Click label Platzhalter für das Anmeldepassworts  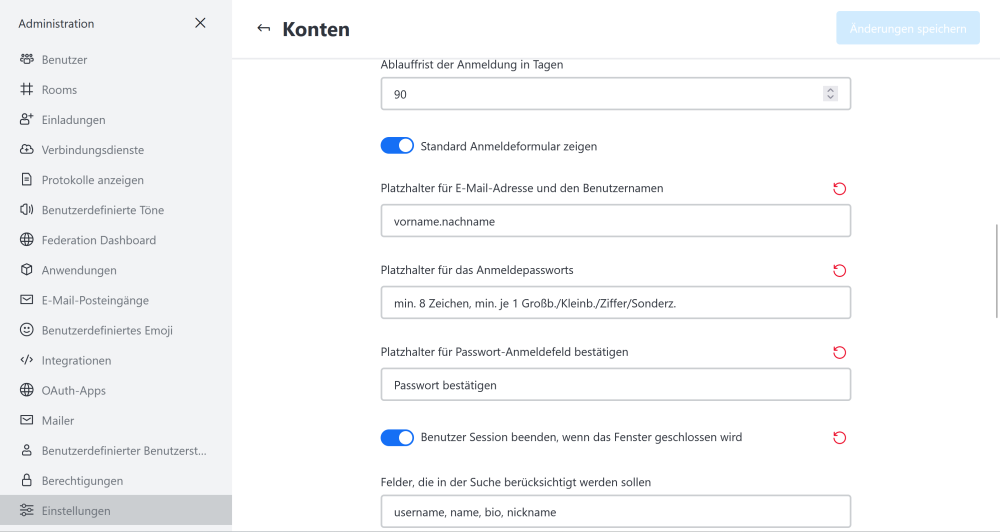(x=477, y=270)
